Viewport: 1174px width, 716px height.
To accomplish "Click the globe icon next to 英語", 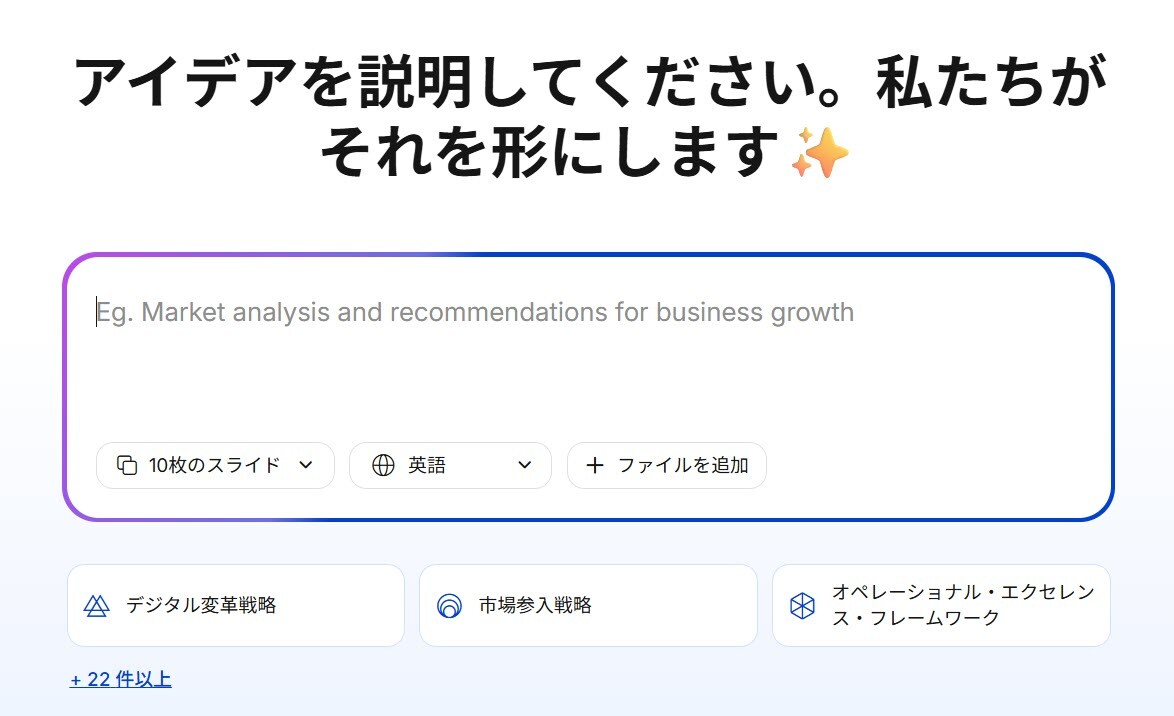I will tap(383, 465).
